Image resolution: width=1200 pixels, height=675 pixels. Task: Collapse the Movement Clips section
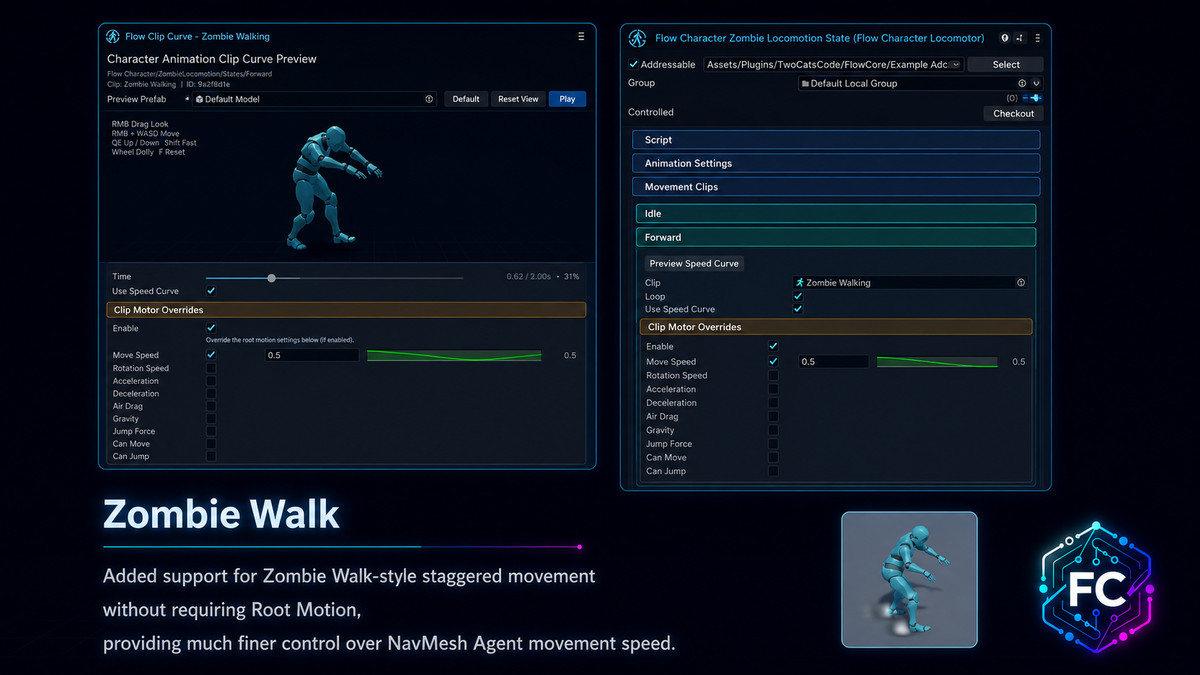click(x=836, y=187)
